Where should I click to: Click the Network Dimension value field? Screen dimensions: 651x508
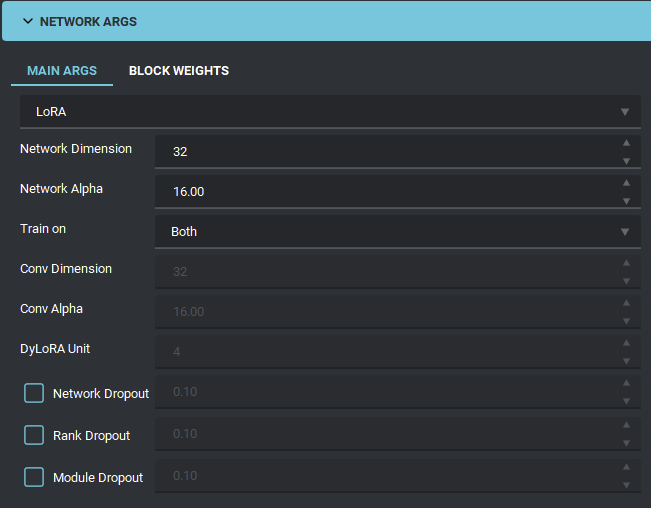coord(386,151)
